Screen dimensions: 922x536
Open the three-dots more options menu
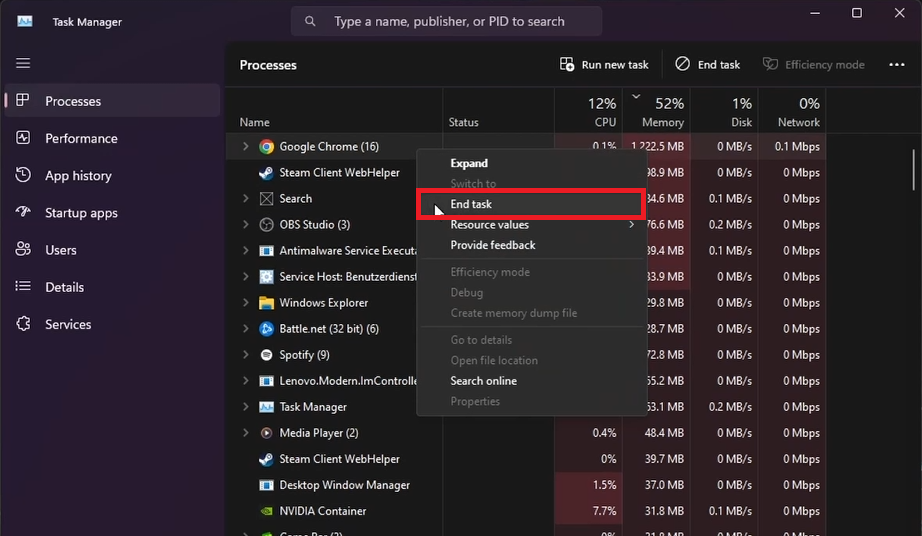[x=897, y=65]
